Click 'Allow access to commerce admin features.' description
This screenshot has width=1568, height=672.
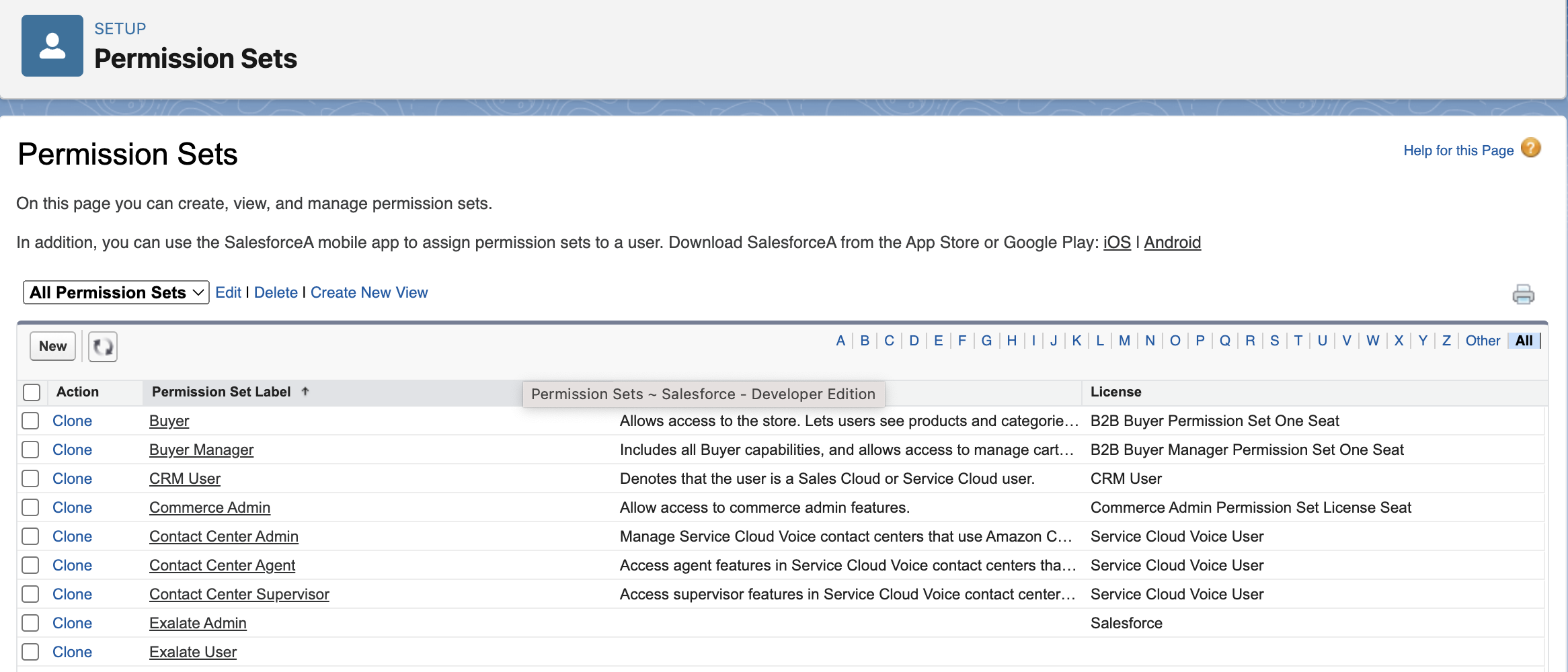click(x=765, y=507)
